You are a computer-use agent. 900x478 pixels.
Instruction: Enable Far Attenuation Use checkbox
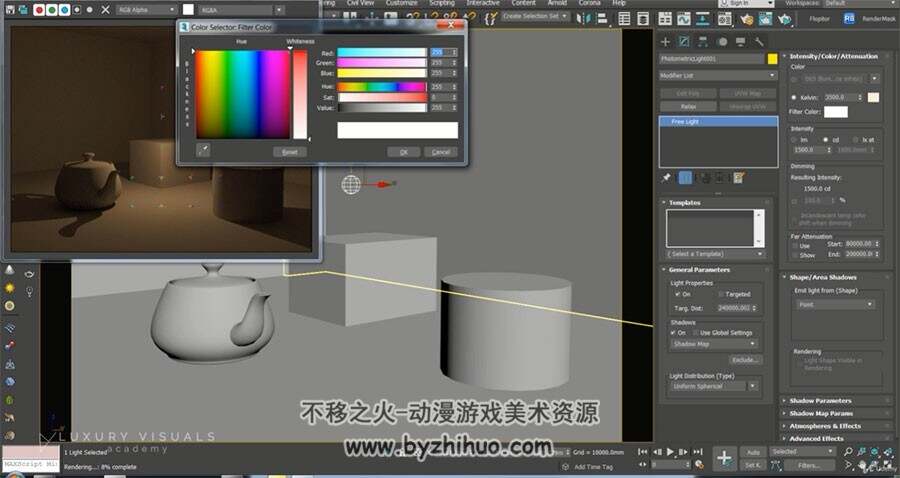coord(795,246)
